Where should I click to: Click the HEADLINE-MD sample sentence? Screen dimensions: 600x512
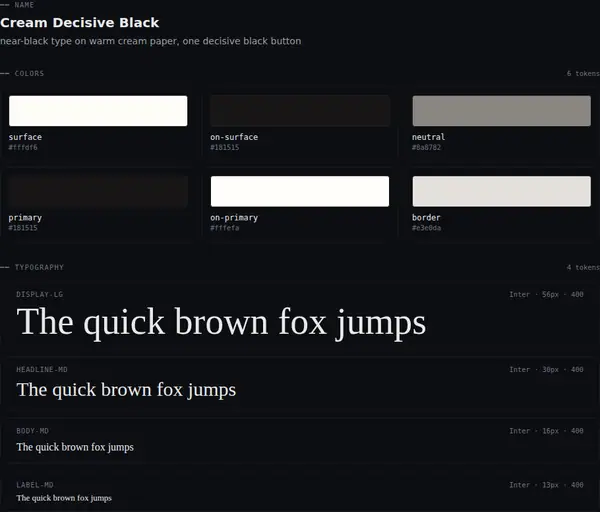tap(126, 390)
